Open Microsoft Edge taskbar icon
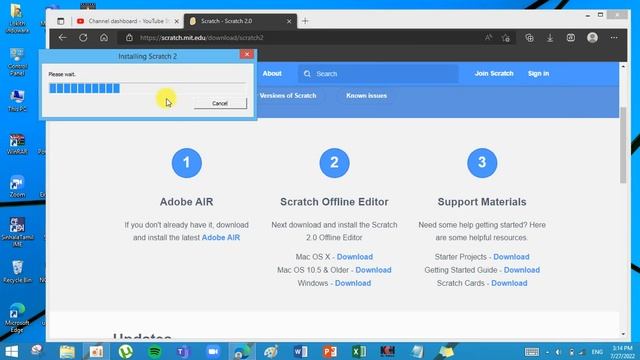Image resolution: width=640 pixels, height=360 pixels. pyautogui.click(x=242, y=351)
